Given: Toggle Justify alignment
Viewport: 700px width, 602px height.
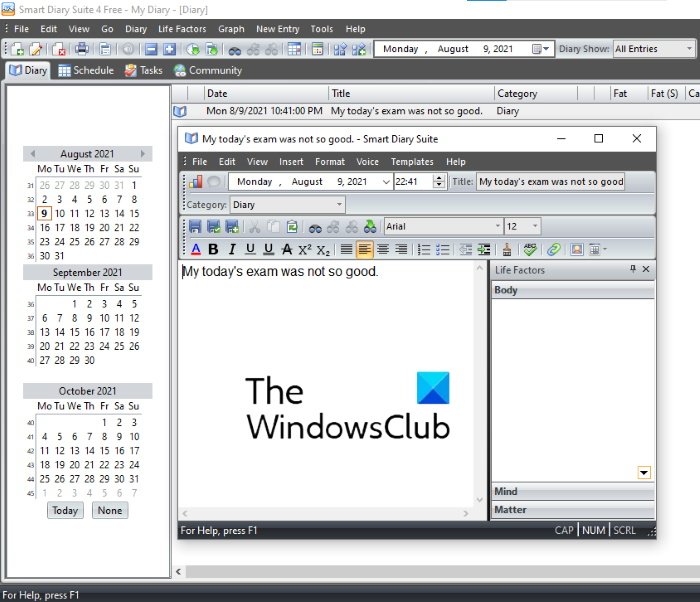Looking at the screenshot, I should click(x=346, y=249).
